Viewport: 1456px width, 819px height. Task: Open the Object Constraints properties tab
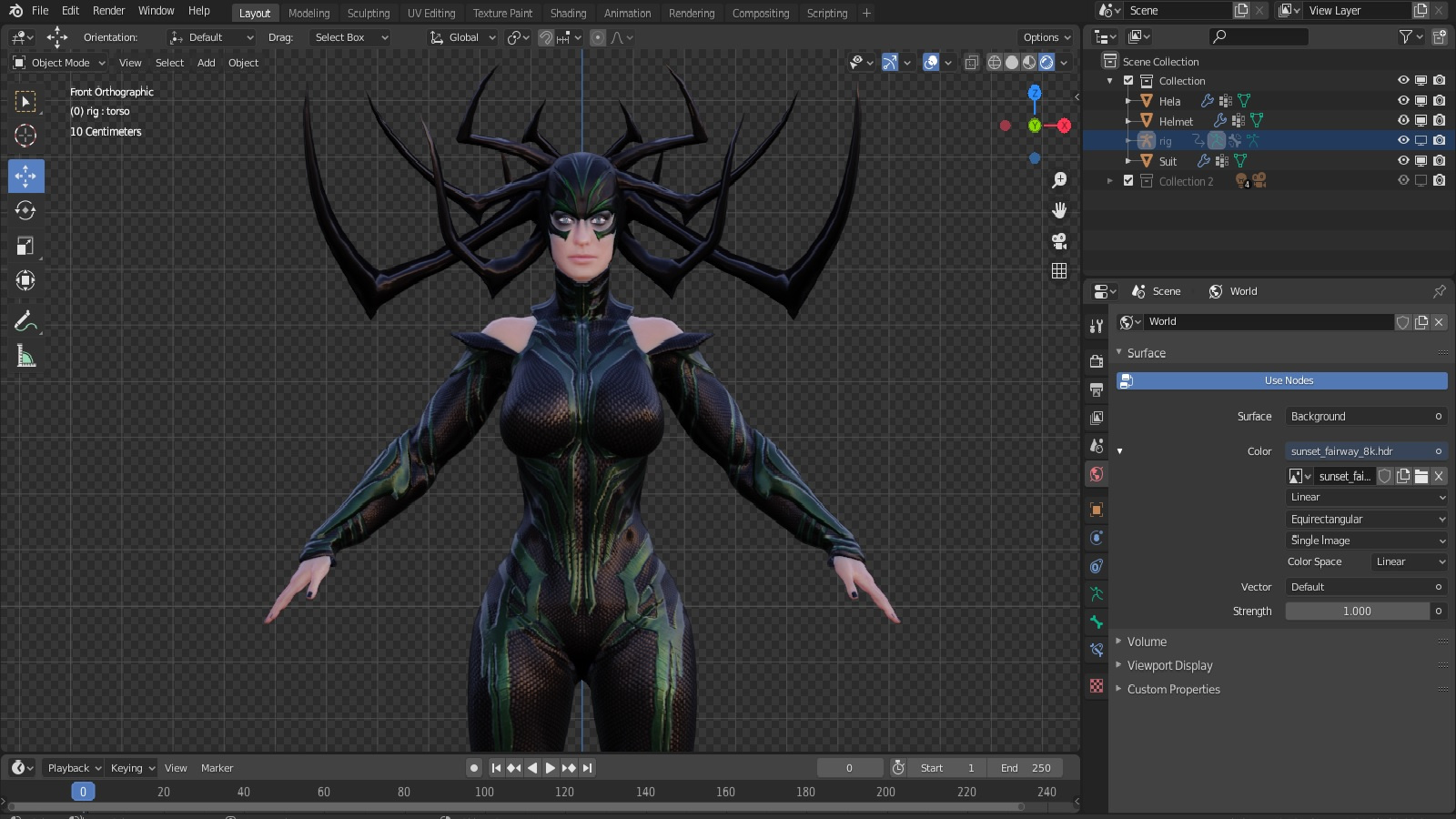1097,566
